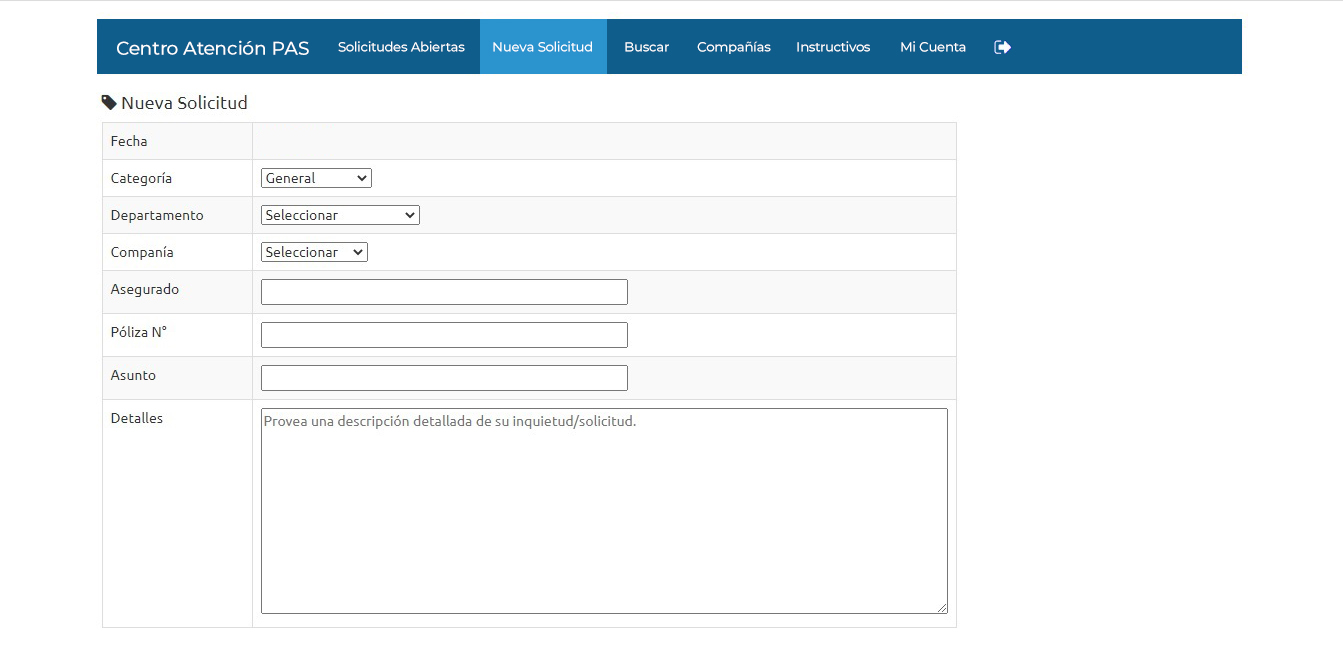Screen dimensions: 1343x656
Task: Click into the Póliza N° input
Action: 444,335
